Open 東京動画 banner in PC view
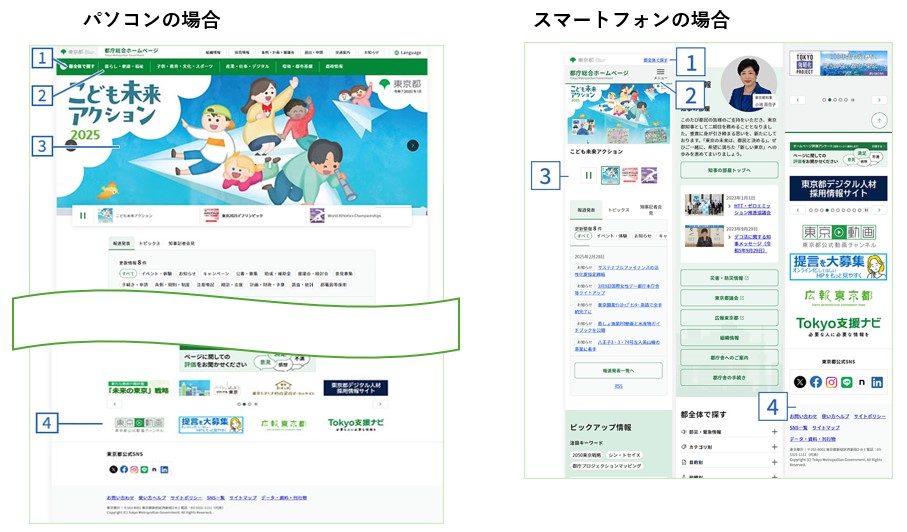The width and height of the screenshot is (907, 532). [x=139, y=425]
